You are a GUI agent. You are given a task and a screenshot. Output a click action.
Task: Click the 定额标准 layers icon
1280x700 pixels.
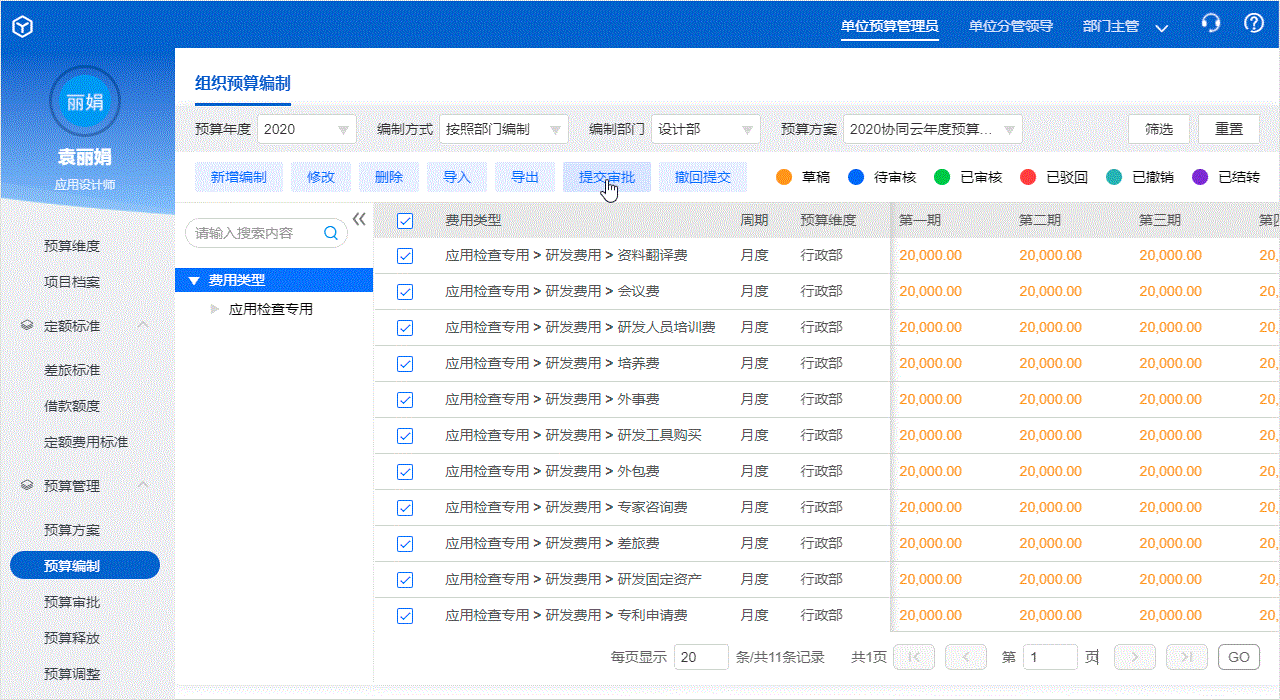[27, 326]
